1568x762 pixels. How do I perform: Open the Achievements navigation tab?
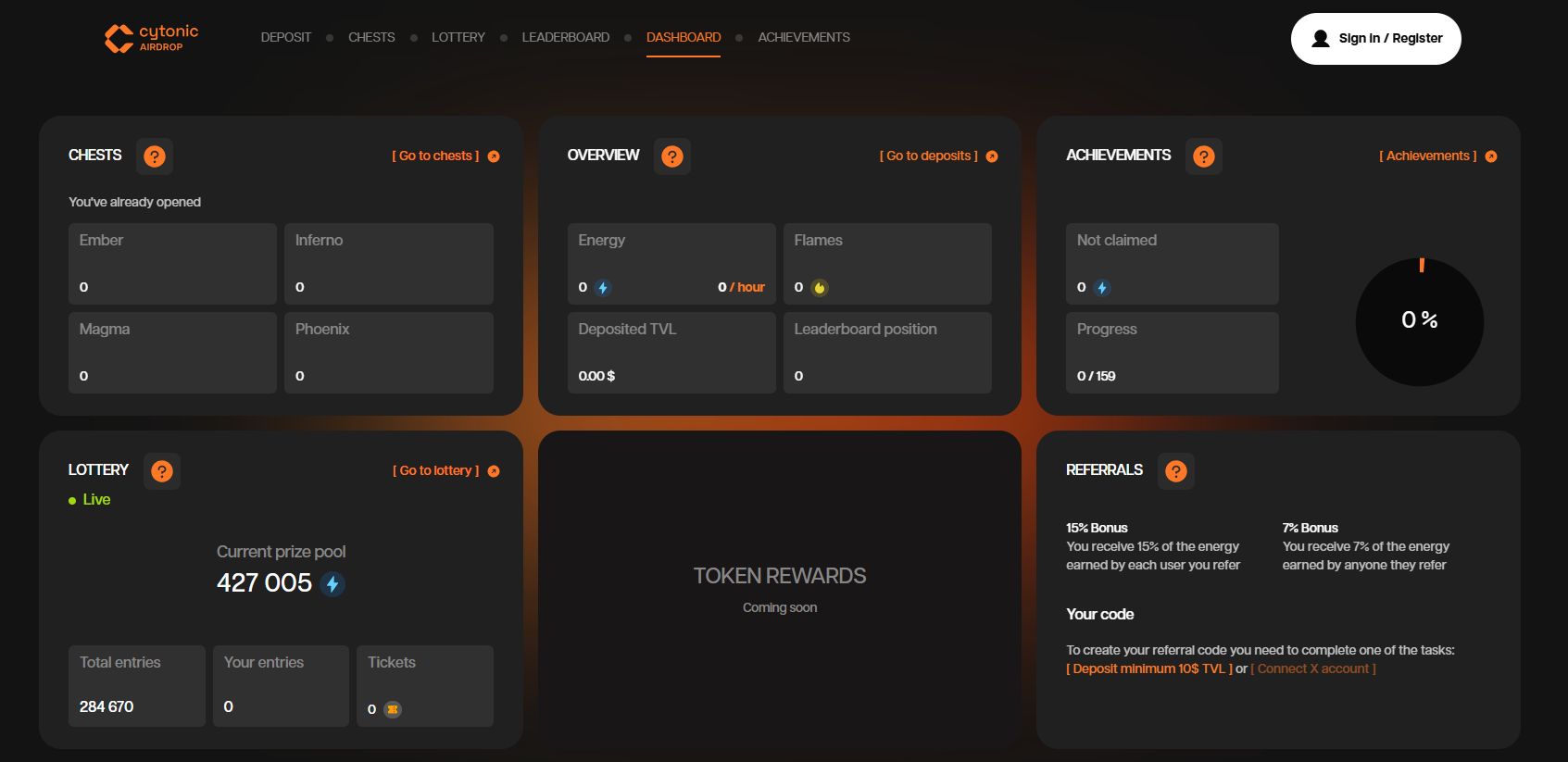[803, 38]
